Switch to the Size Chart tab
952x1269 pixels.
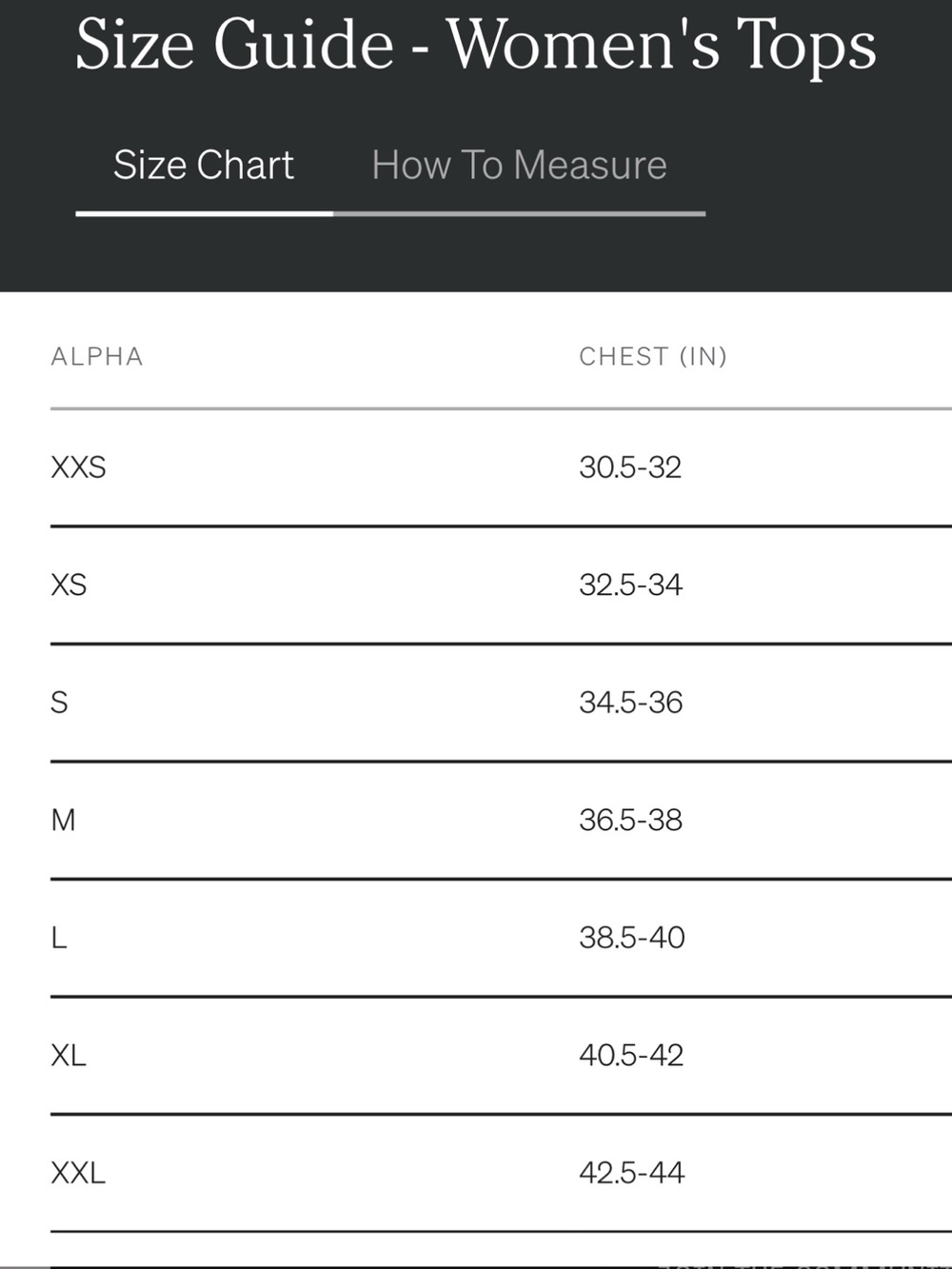pos(204,166)
